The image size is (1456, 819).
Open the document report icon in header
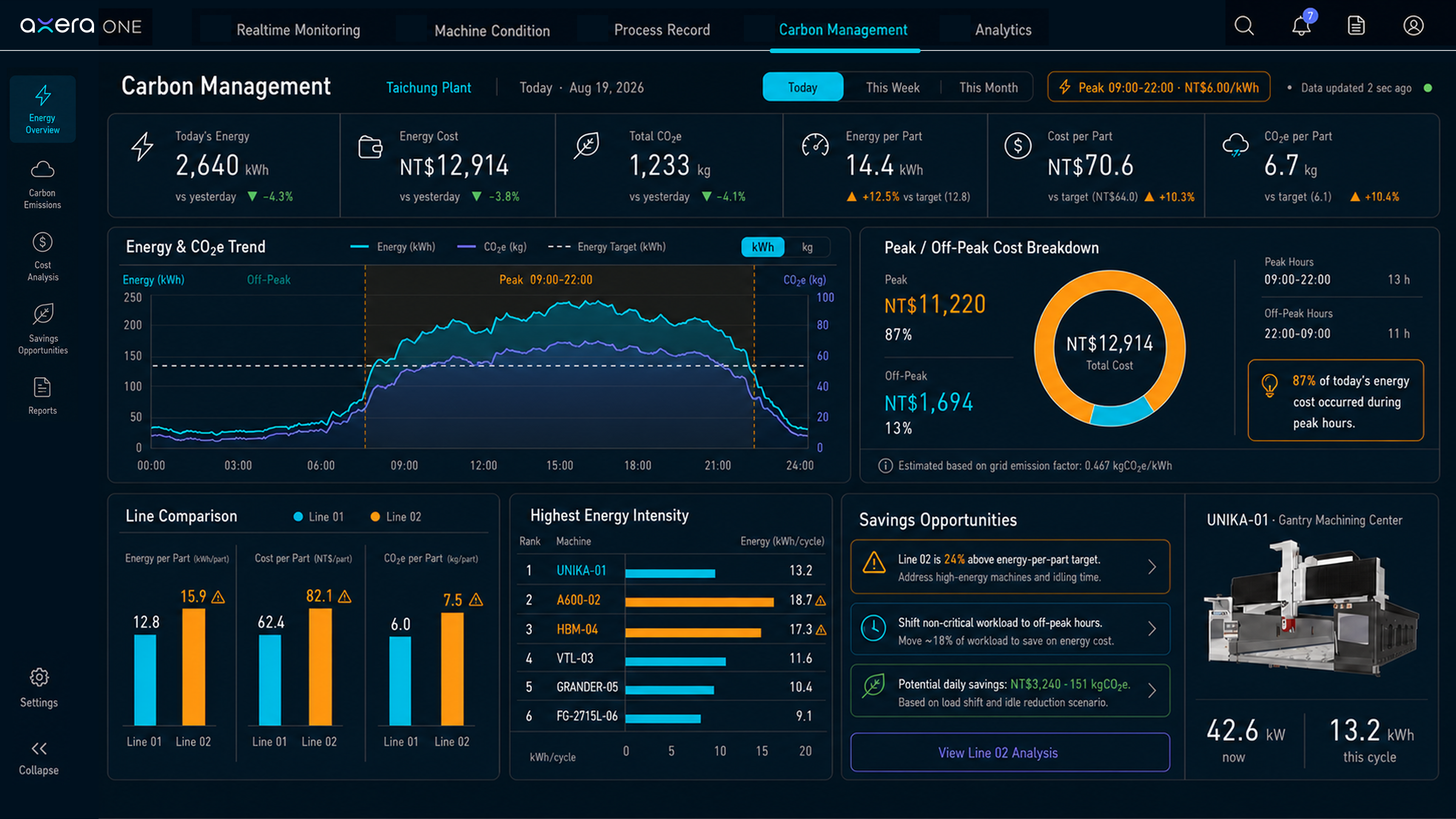click(1356, 26)
